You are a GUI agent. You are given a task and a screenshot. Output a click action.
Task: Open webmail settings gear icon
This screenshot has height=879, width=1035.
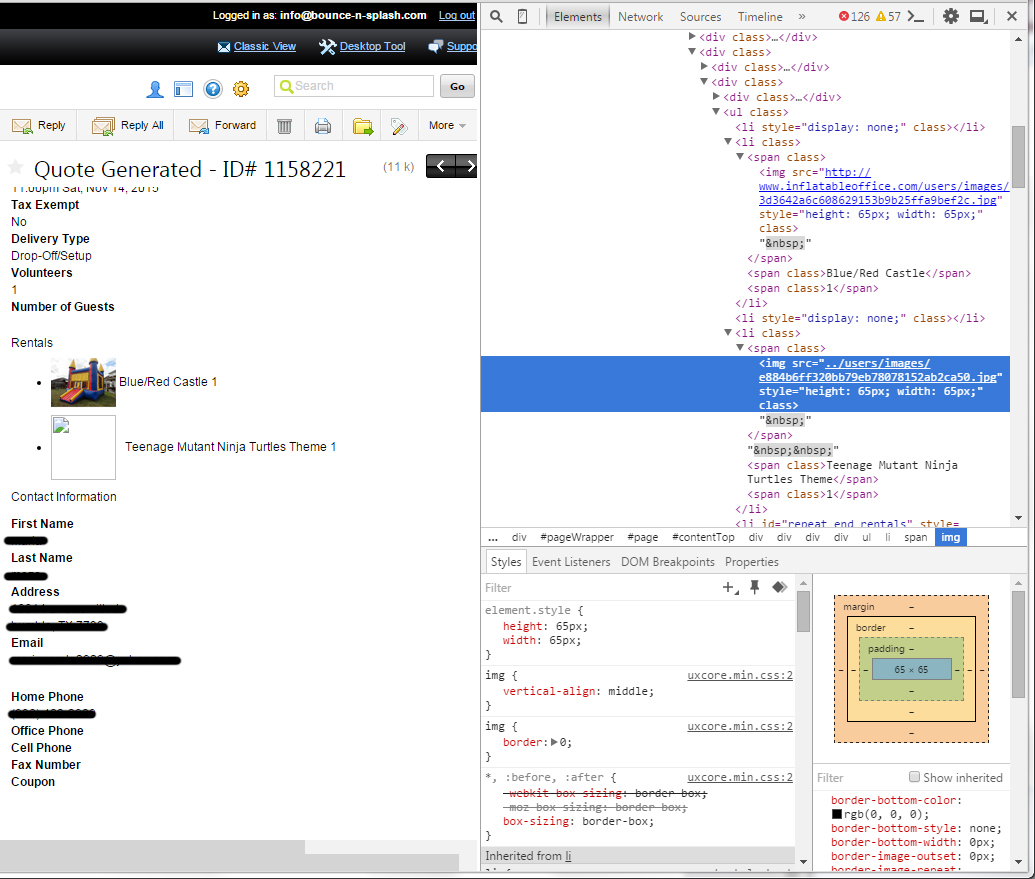coord(241,89)
